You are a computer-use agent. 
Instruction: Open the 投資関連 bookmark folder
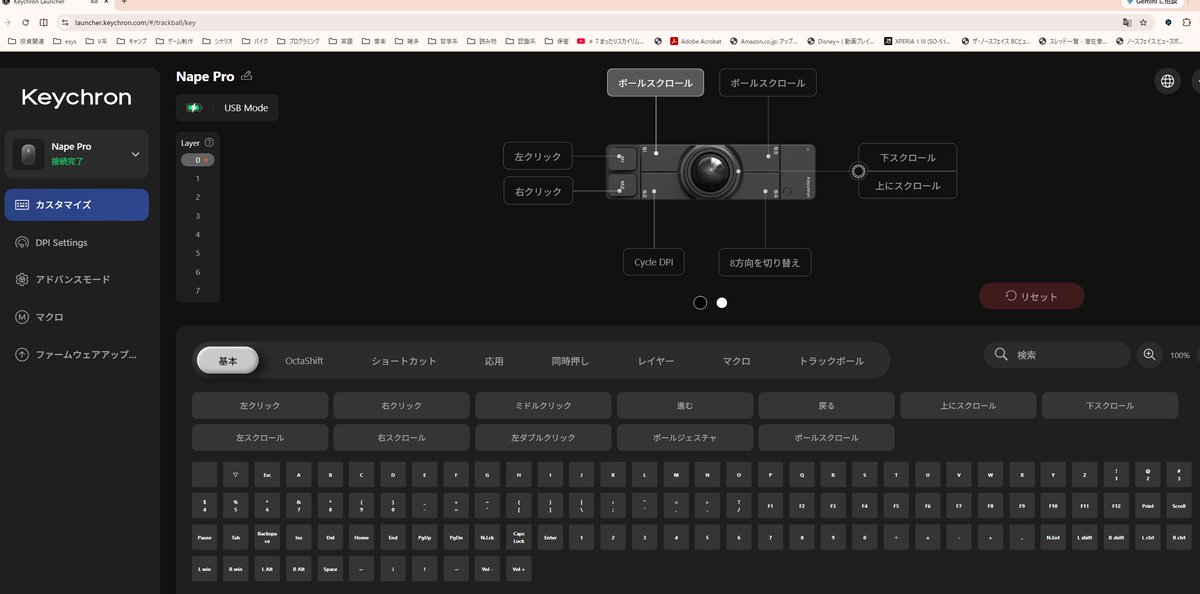tap(27, 41)
